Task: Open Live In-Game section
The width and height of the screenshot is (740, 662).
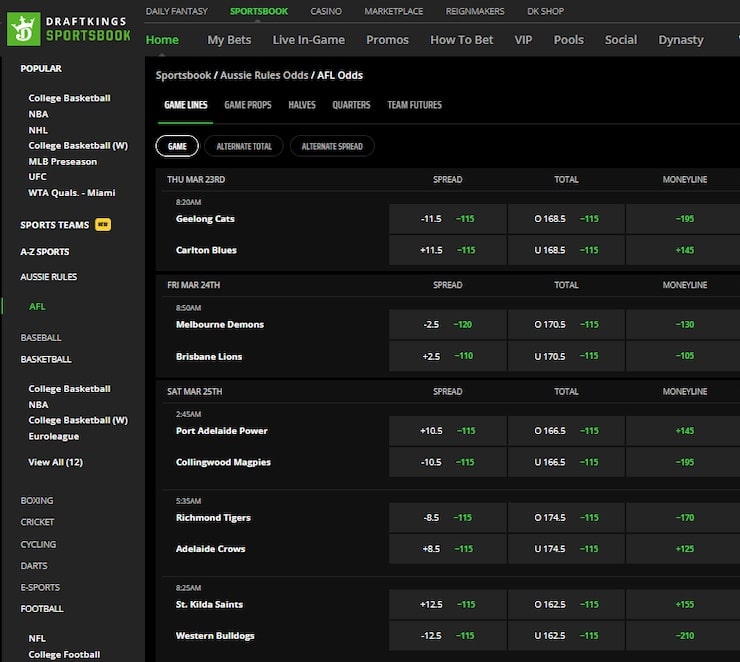Action: (x=309, y=40)
